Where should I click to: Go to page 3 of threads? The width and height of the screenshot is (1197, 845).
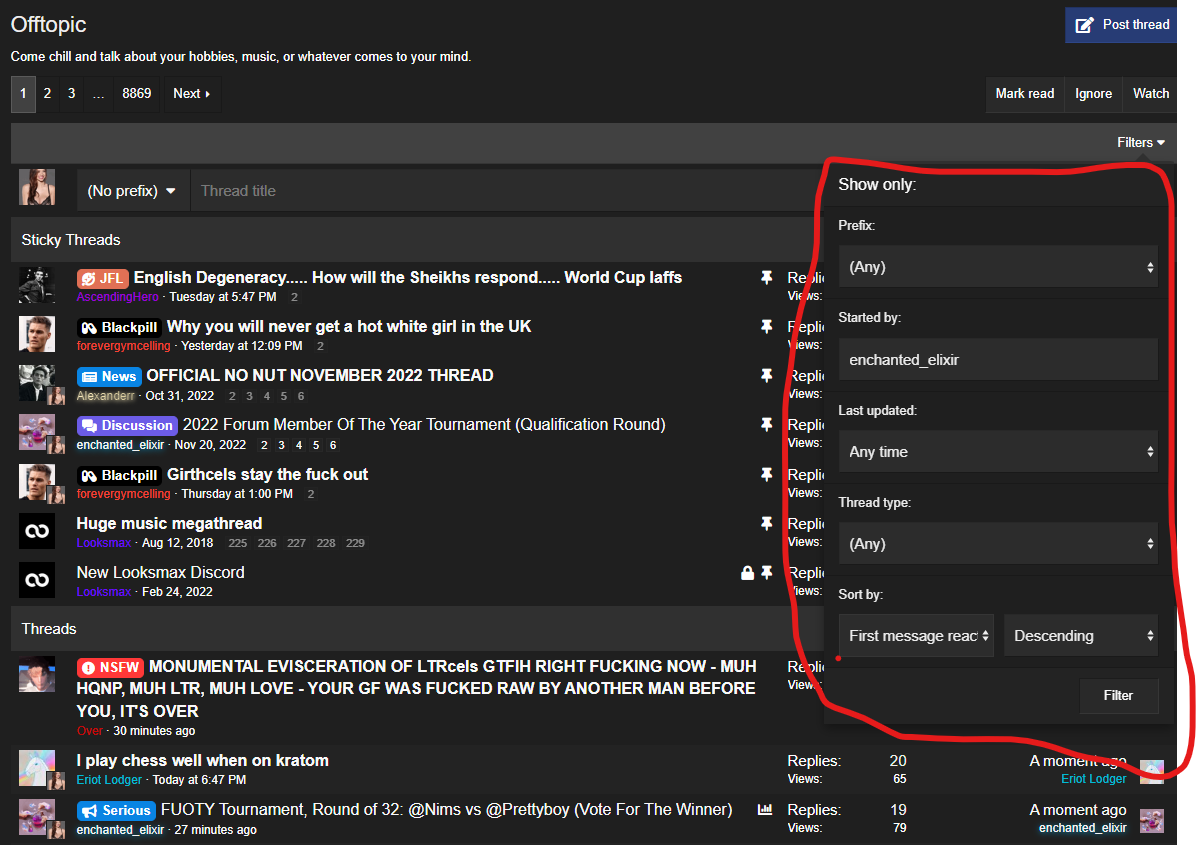tap(72, 94)
